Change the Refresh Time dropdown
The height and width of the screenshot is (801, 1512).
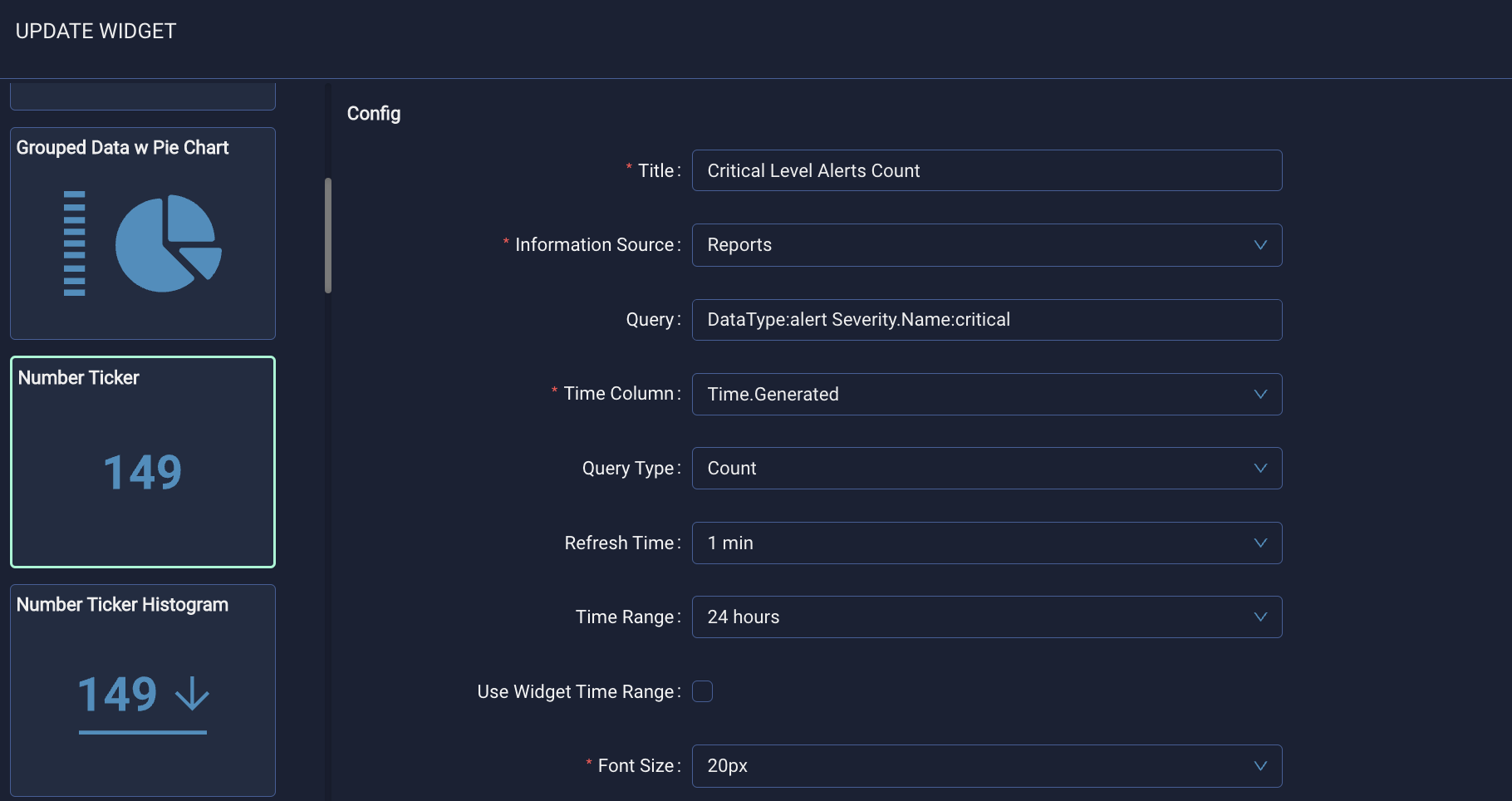tap(987, 543)
